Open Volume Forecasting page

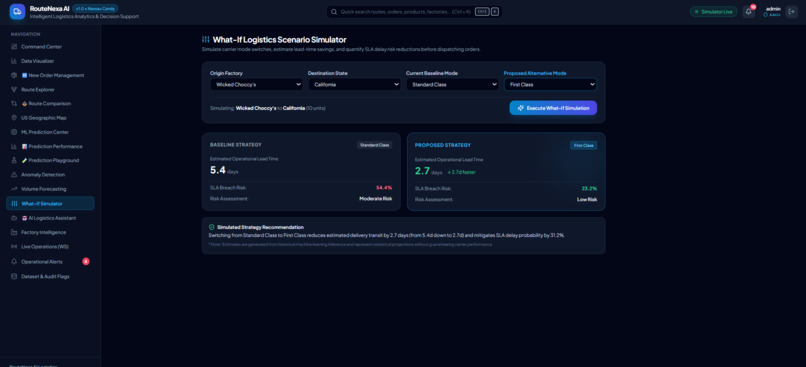click(50, 189)
